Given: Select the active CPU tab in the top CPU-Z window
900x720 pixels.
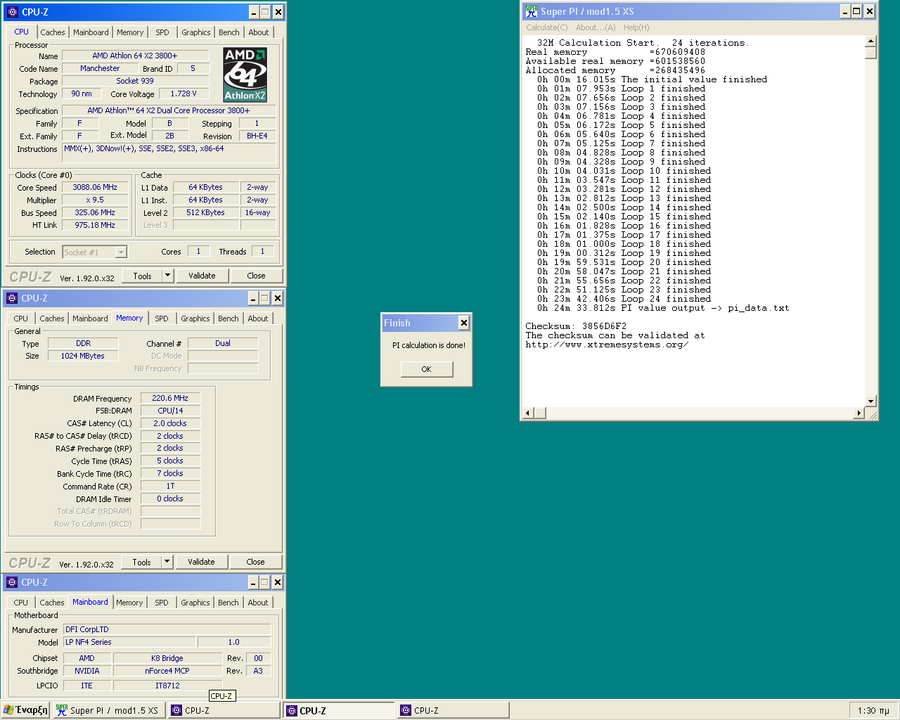Looking at the screenshot, I should click(21, 32).
